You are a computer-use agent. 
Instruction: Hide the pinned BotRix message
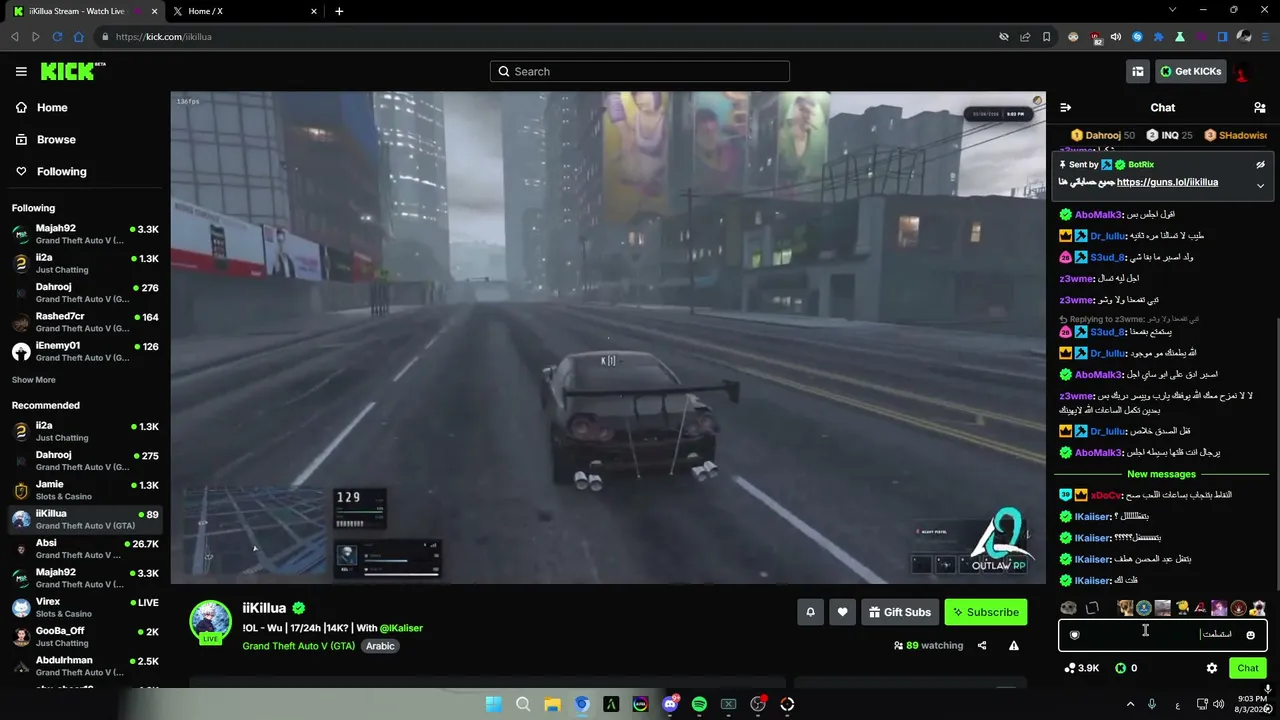coord(1260,165)
